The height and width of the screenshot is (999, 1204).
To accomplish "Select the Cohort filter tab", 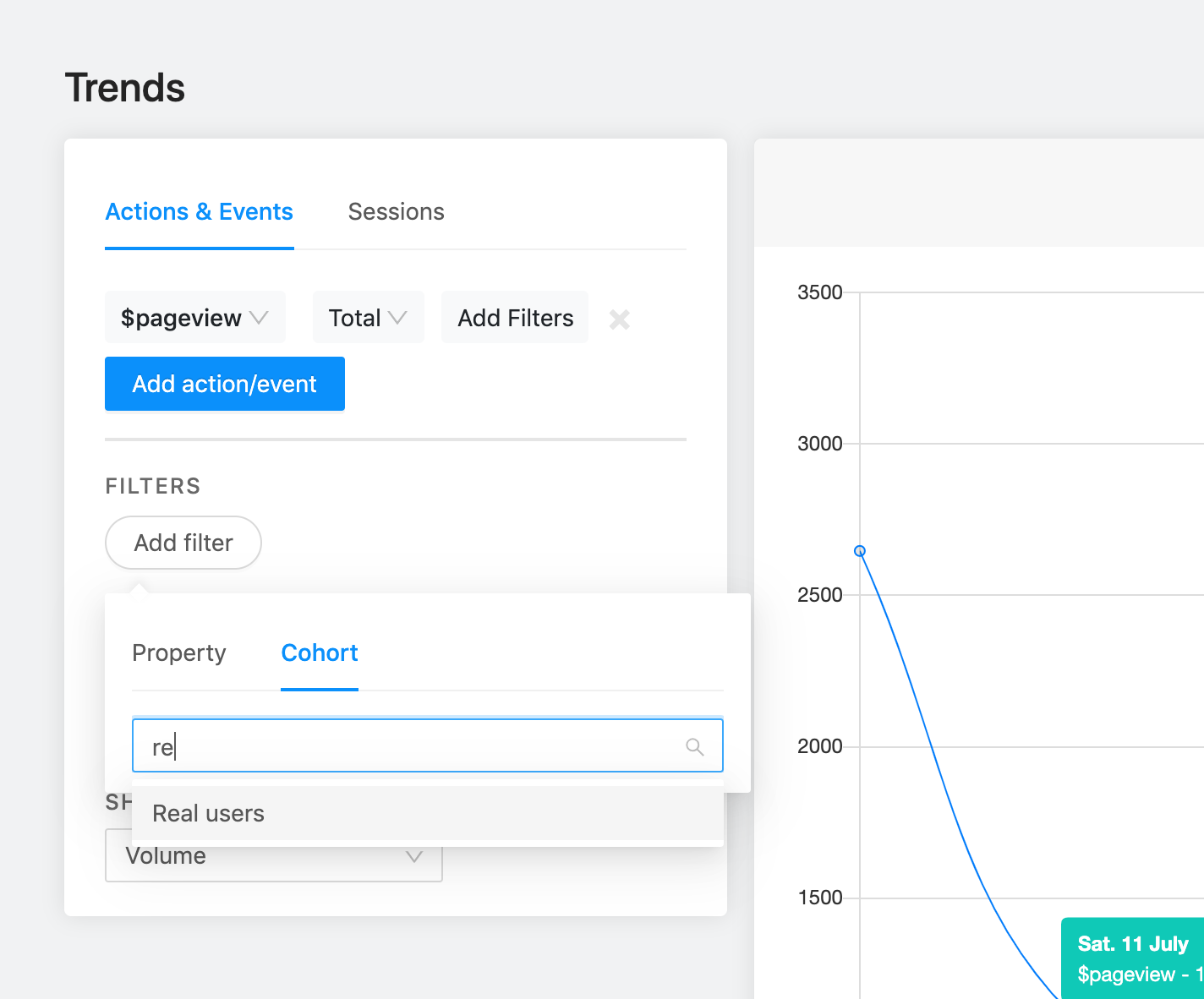I will tap(320, 653).
